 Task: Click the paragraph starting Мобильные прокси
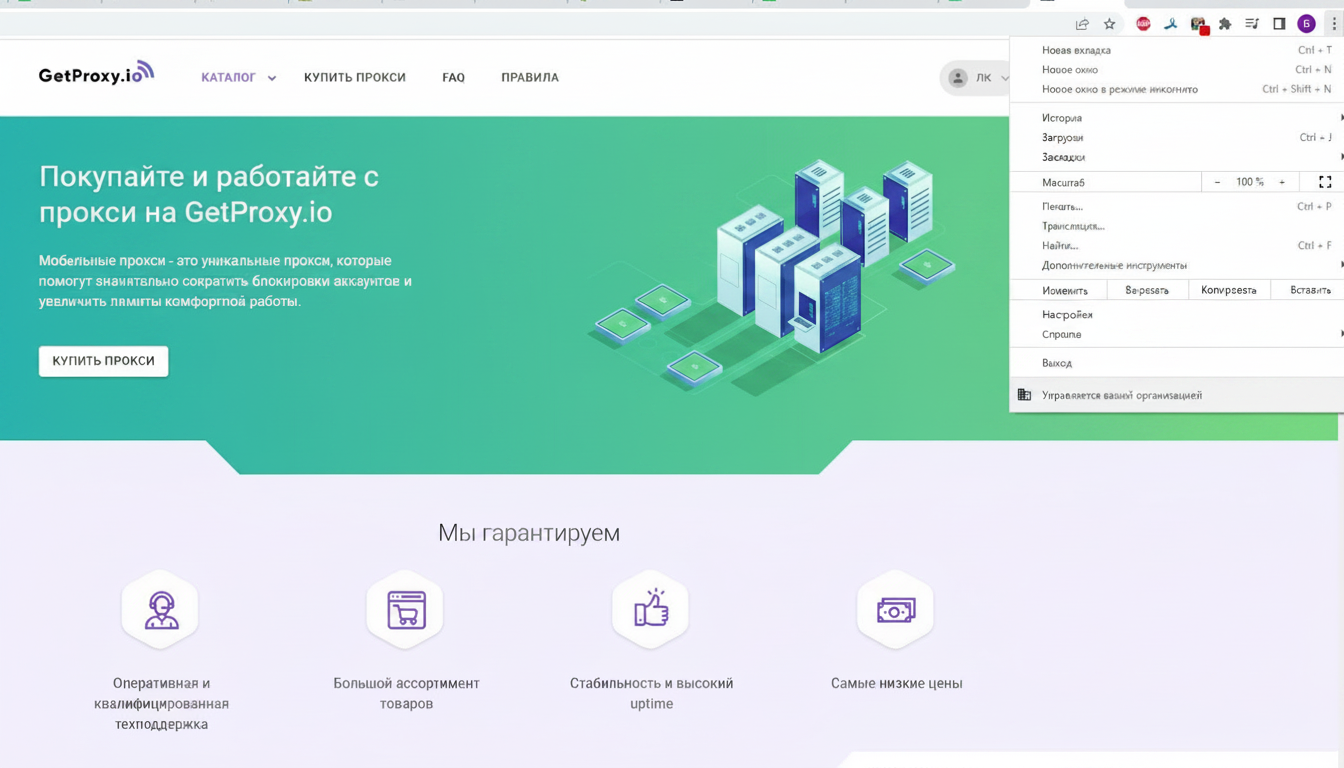[x=225, y=281]
